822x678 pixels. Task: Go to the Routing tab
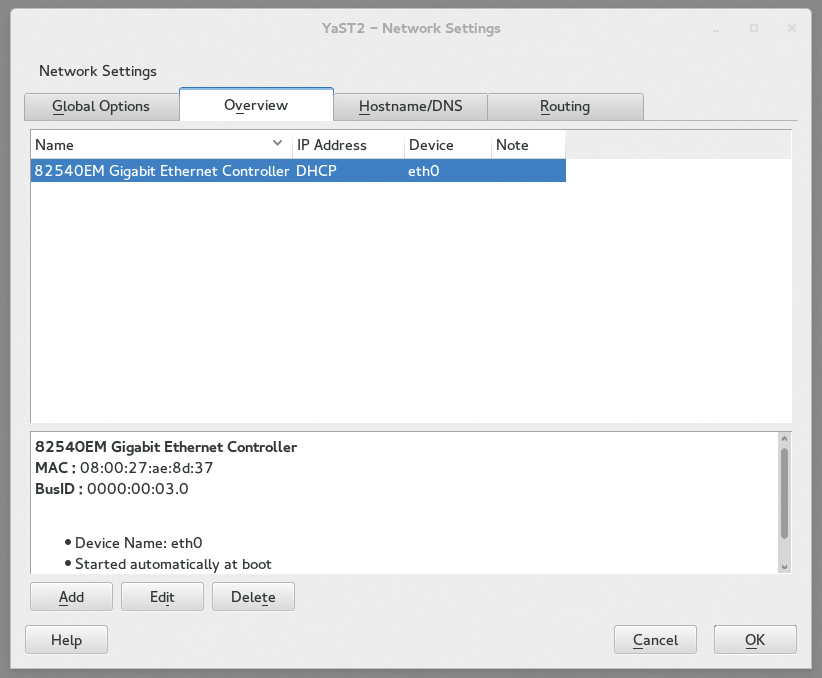(565, 106)
